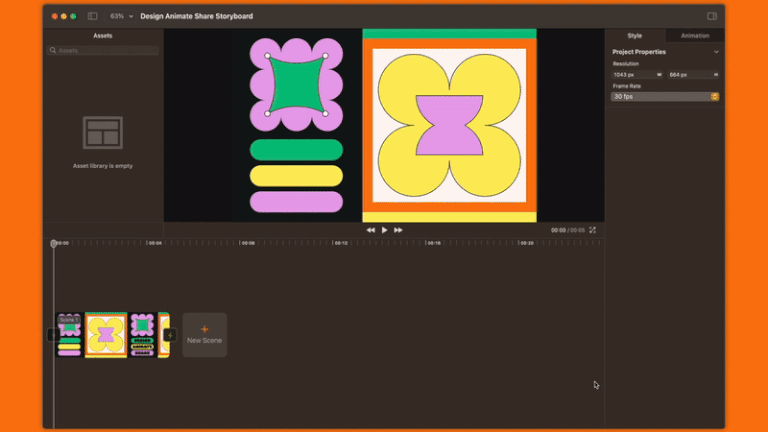Select the yellow flower scene thumbnail

[106, 335]
